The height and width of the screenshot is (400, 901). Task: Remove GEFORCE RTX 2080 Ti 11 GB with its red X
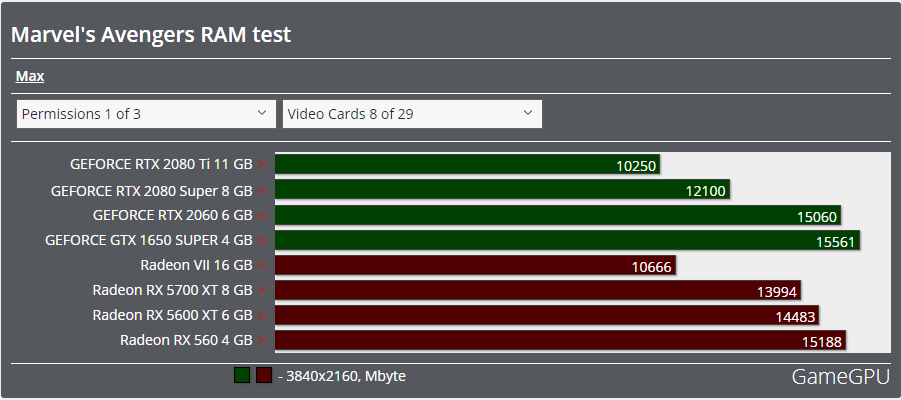262,165
